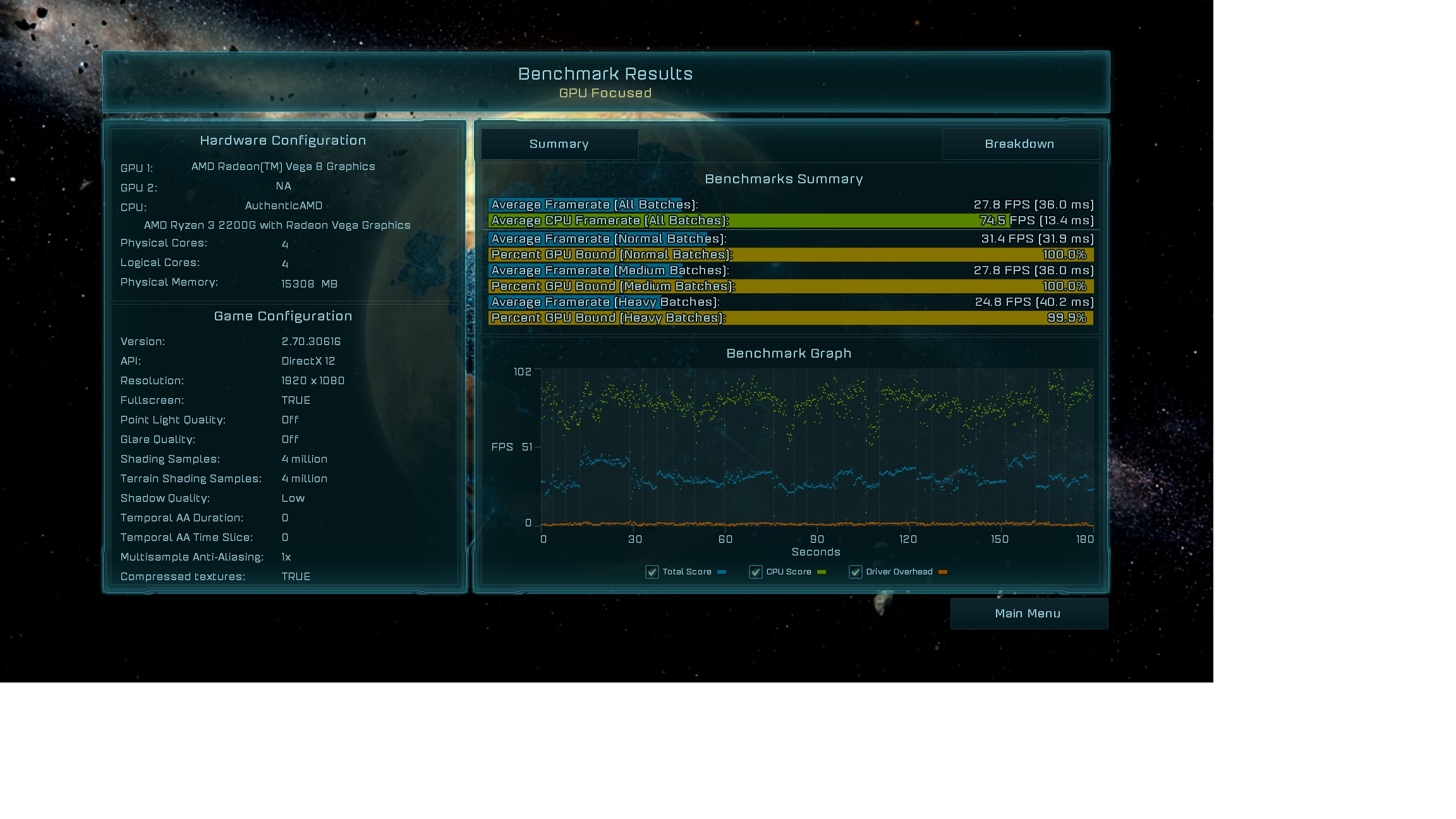Click the Benchmark Results header title
The image size is (1456, 819).
coord(605,74)
